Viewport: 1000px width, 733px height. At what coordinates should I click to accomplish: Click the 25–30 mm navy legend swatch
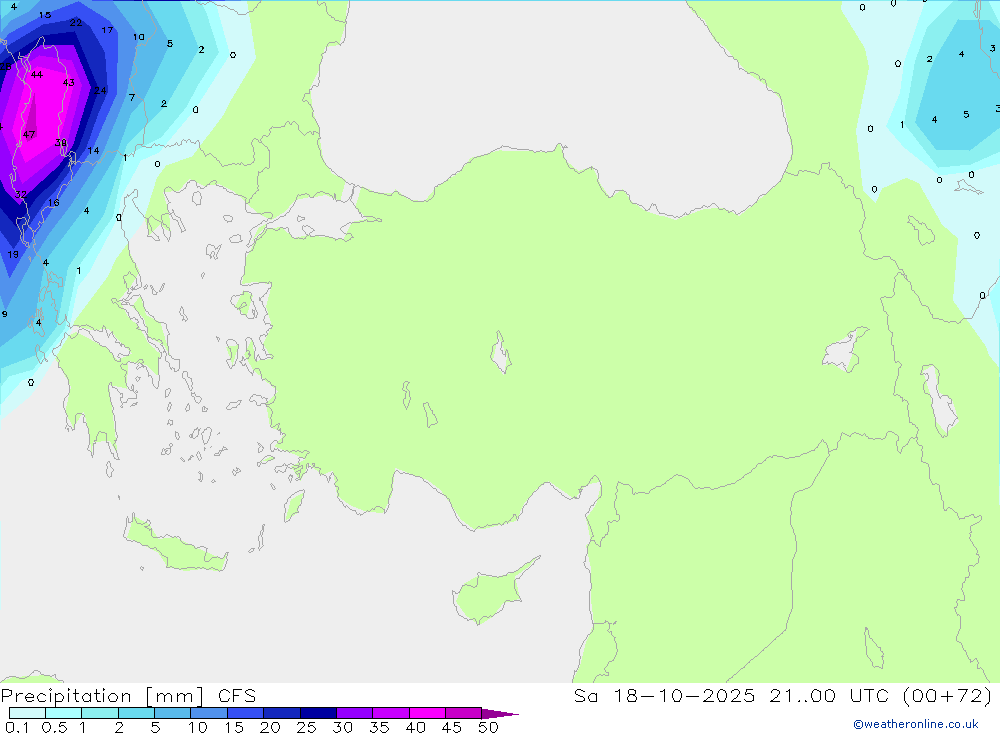[x=318, y=713]
